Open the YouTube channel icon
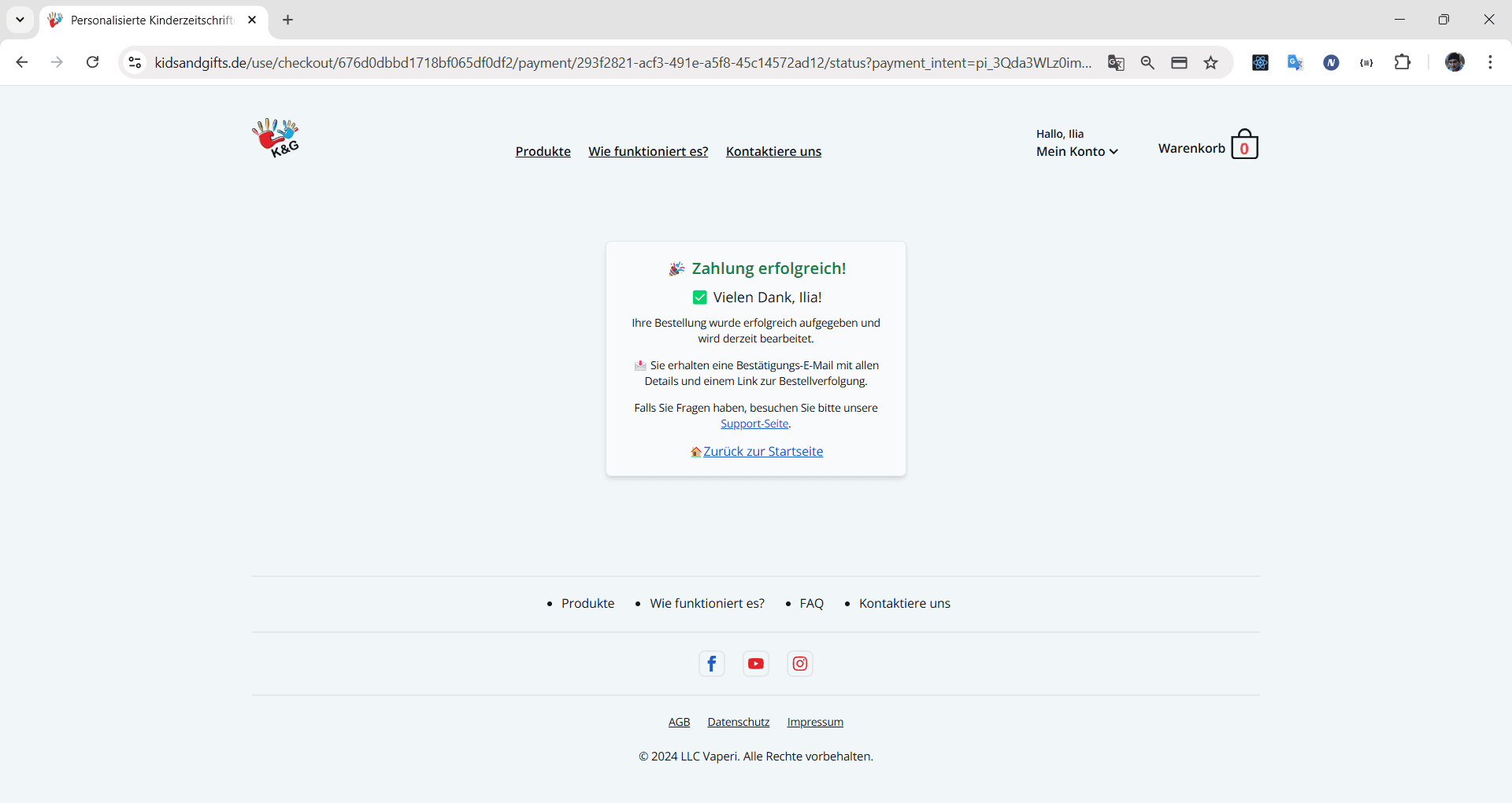This screenshot has height=803, width=1512. pos(756,664)
